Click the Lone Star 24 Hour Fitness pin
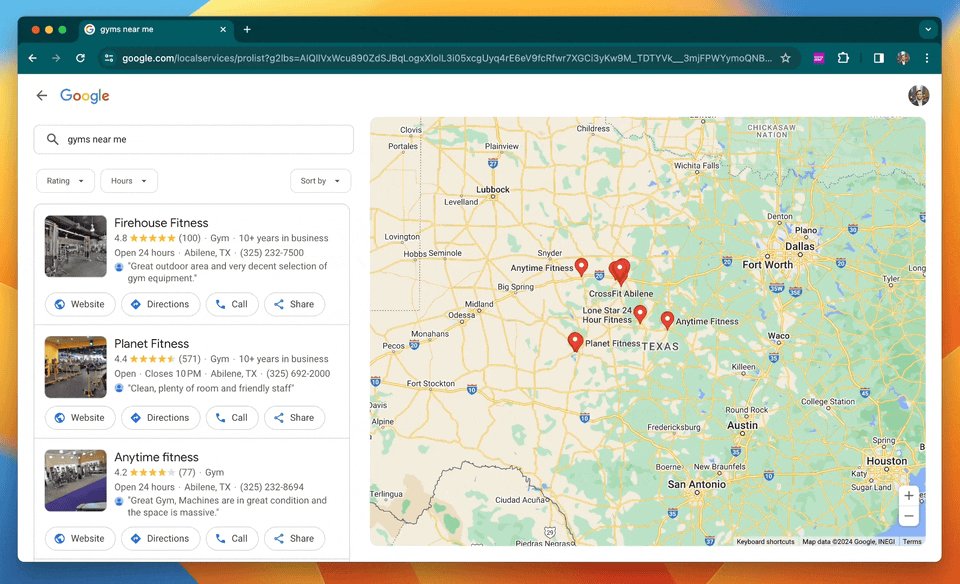 [x=640, y=313]
